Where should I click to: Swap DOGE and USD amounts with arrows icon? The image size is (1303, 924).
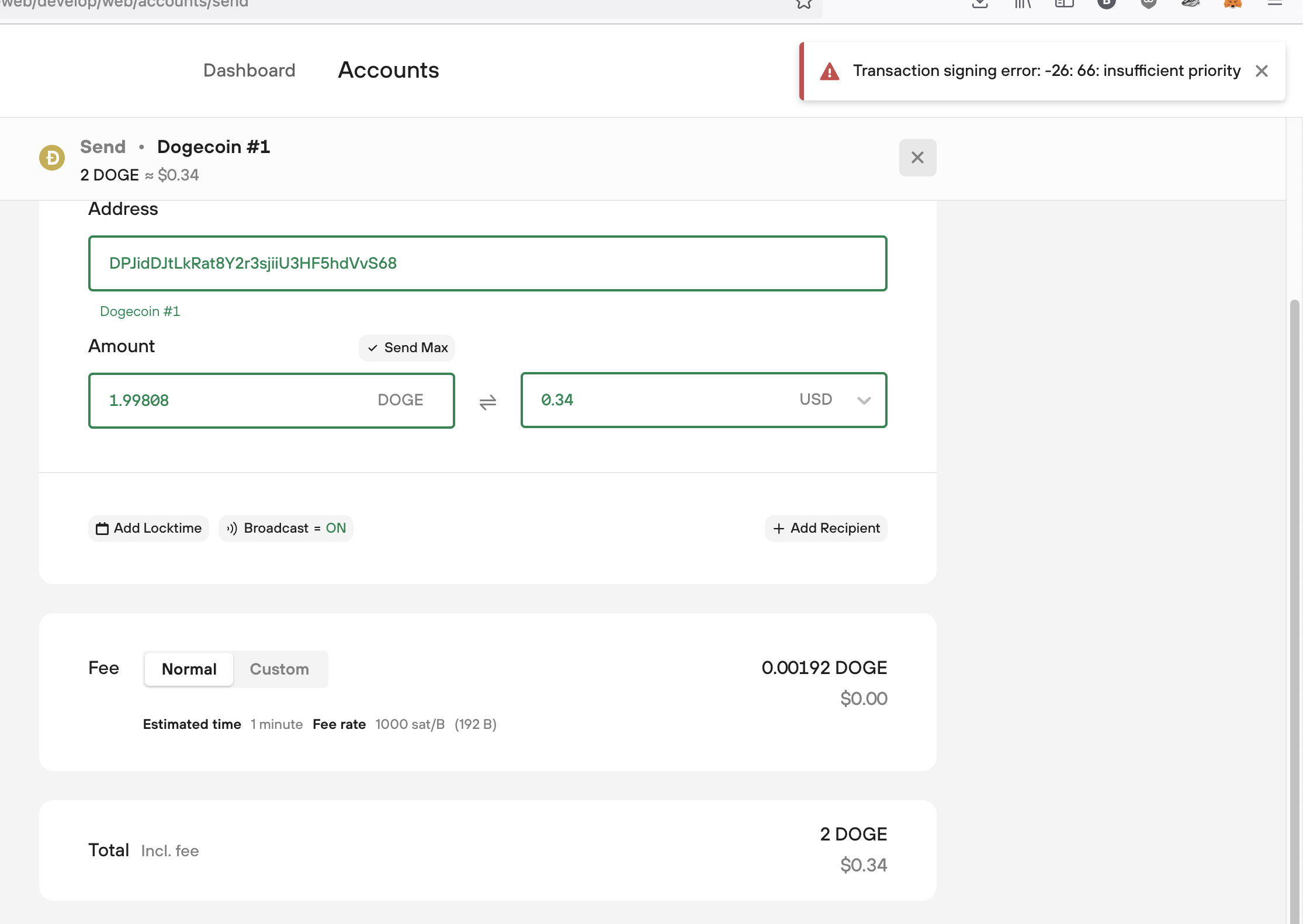(x=488, y=402)
